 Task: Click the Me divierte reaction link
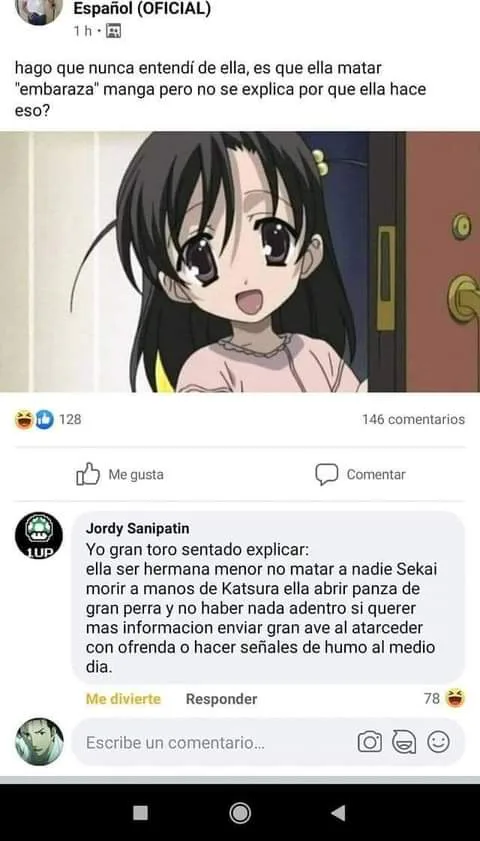(x=123, y=699)
